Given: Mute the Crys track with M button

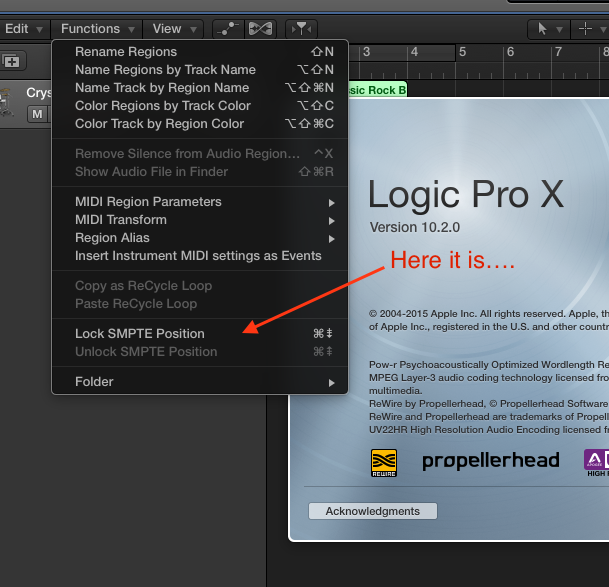Looking at the screenshot, I should 37,114.
